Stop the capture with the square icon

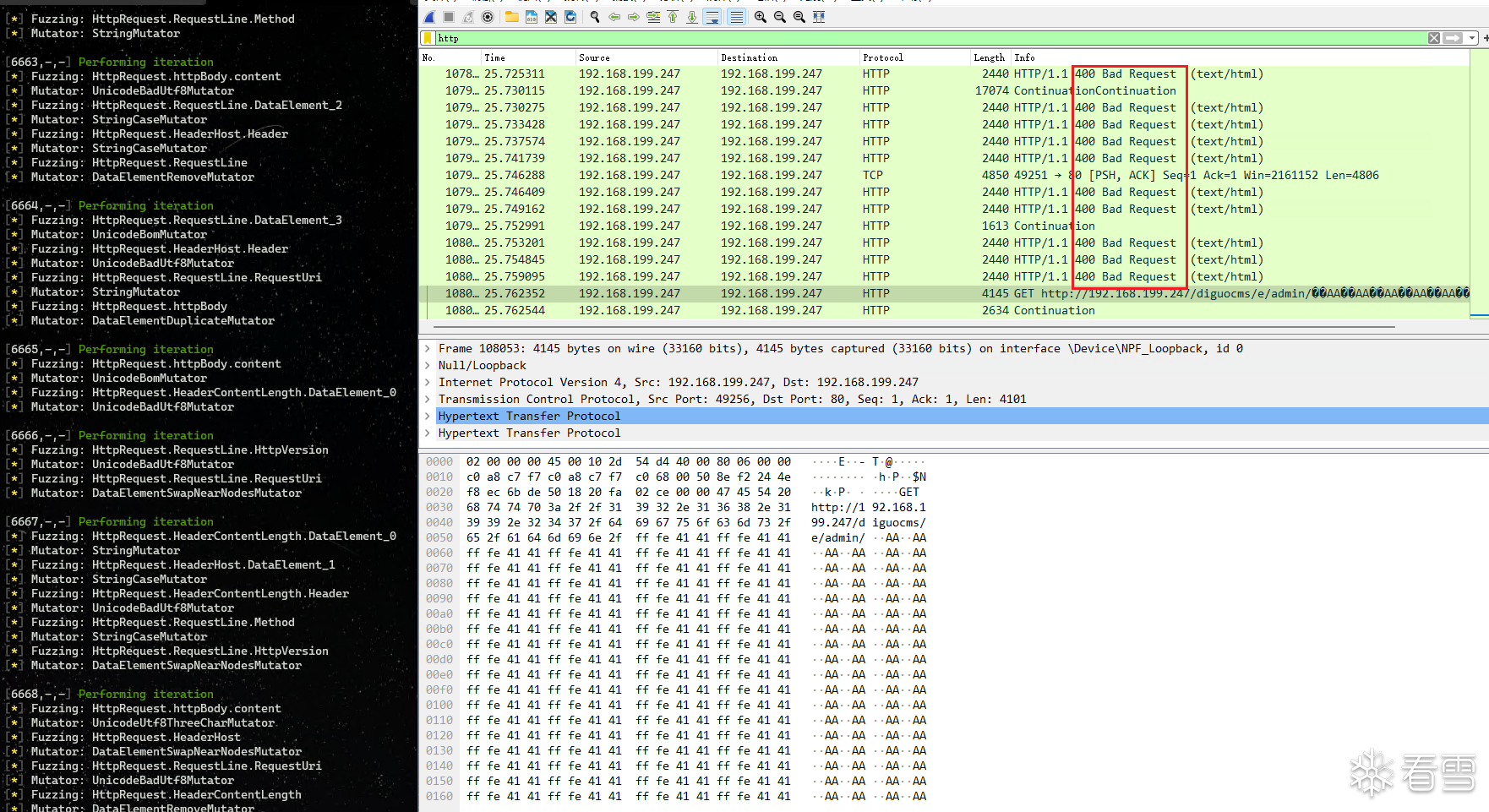click(x=449, y=17)
